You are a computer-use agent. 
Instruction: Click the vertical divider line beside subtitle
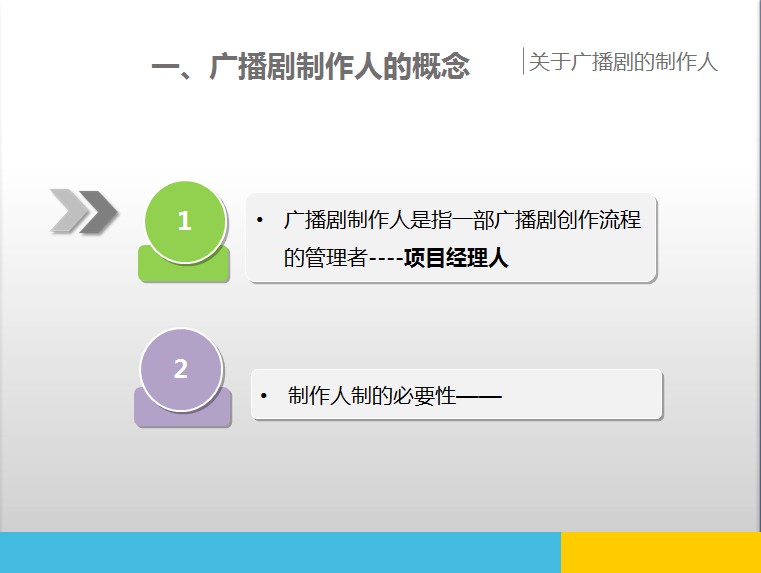[523, 61]
